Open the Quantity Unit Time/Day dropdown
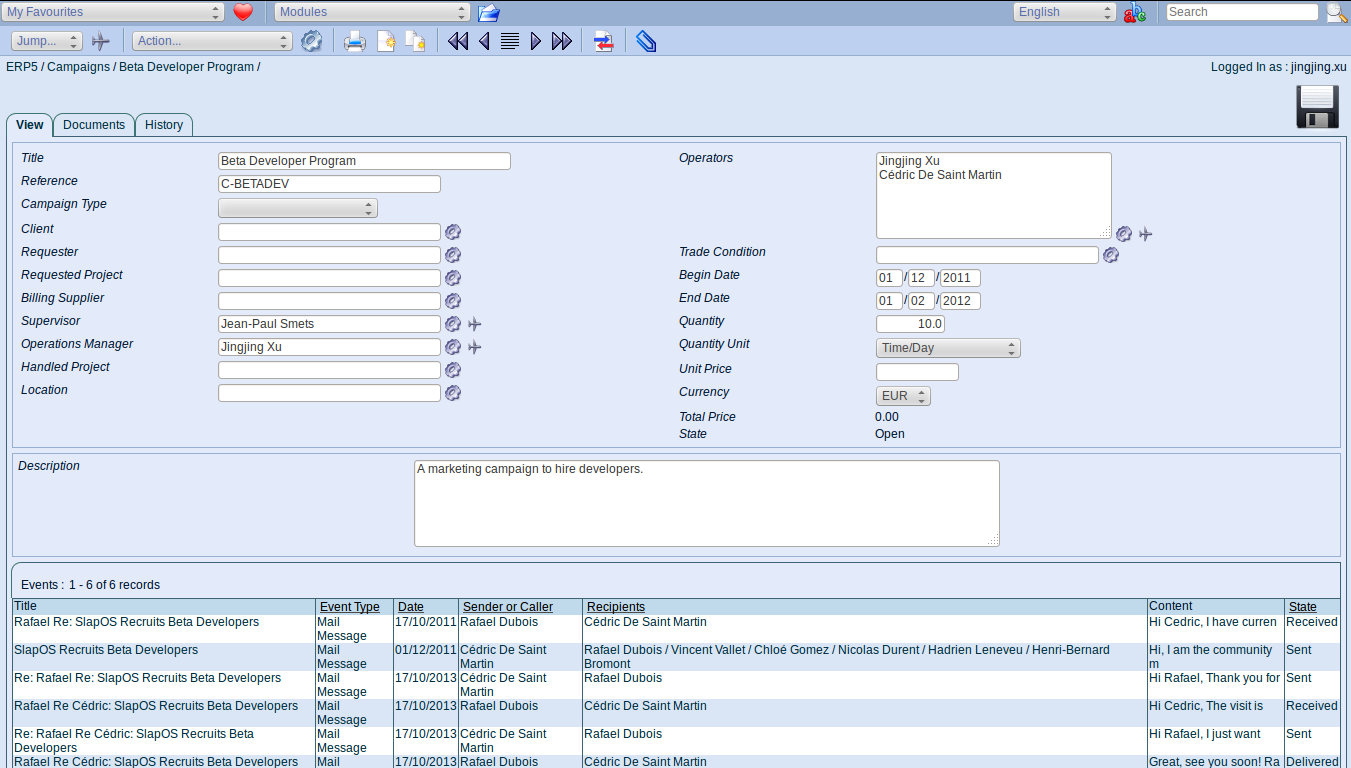 [x=948, y=348]
